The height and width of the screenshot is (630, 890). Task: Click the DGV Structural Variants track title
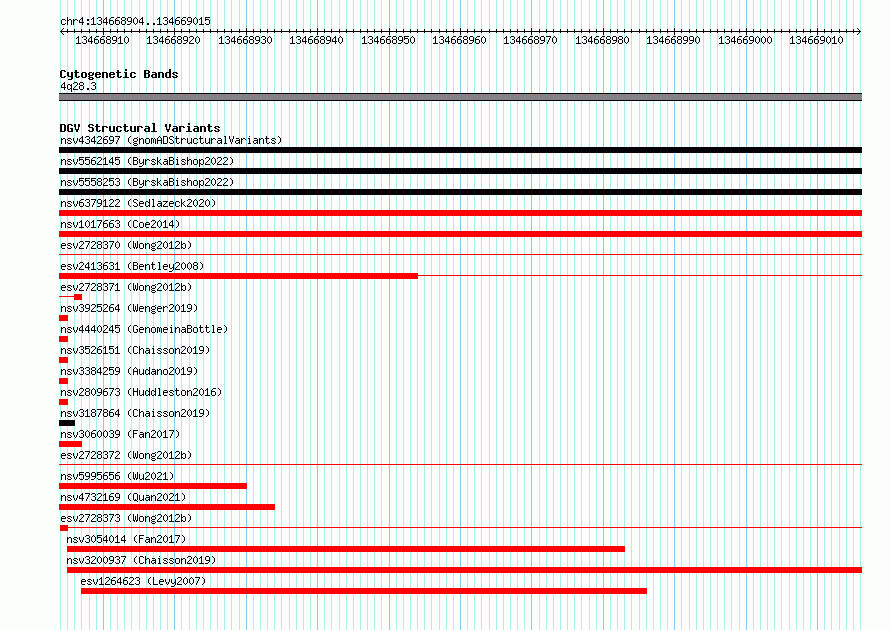(x=140, y=128)
